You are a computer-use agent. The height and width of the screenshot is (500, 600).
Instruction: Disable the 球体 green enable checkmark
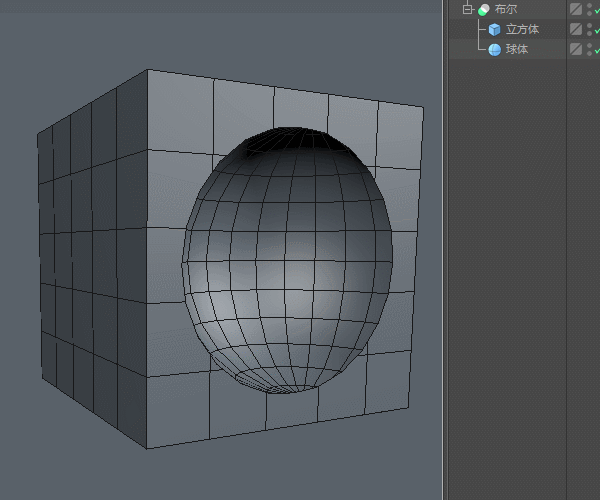[x=597, y=51]
